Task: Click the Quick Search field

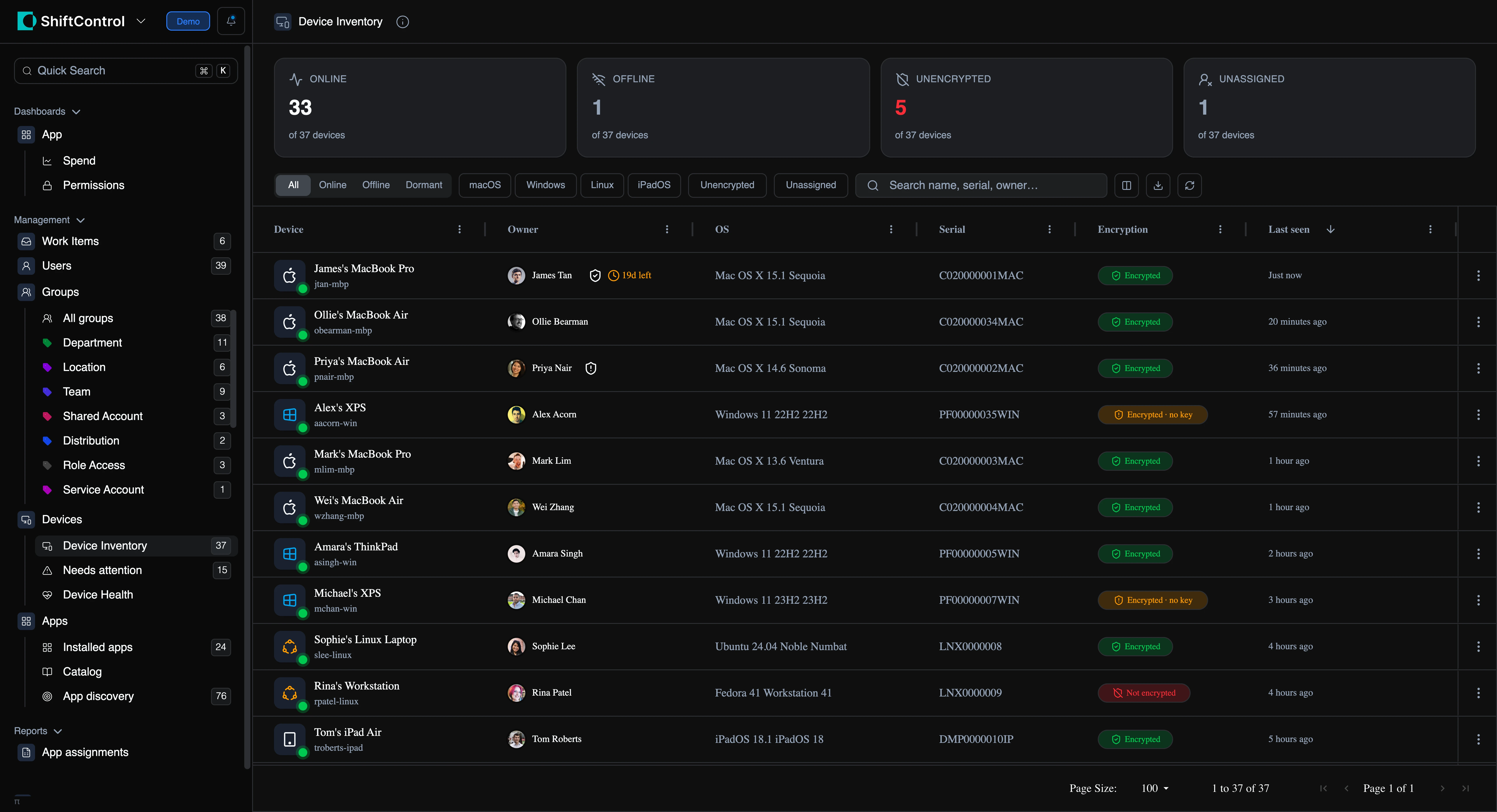Action: 126,71
